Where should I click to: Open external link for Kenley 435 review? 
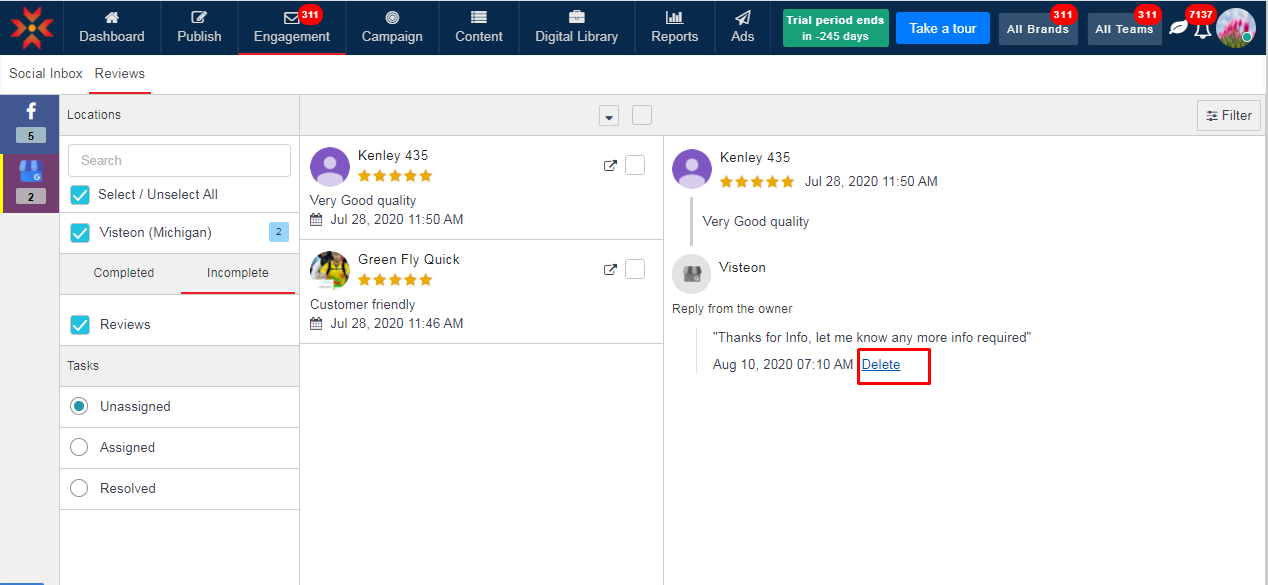tap(610, 166)
